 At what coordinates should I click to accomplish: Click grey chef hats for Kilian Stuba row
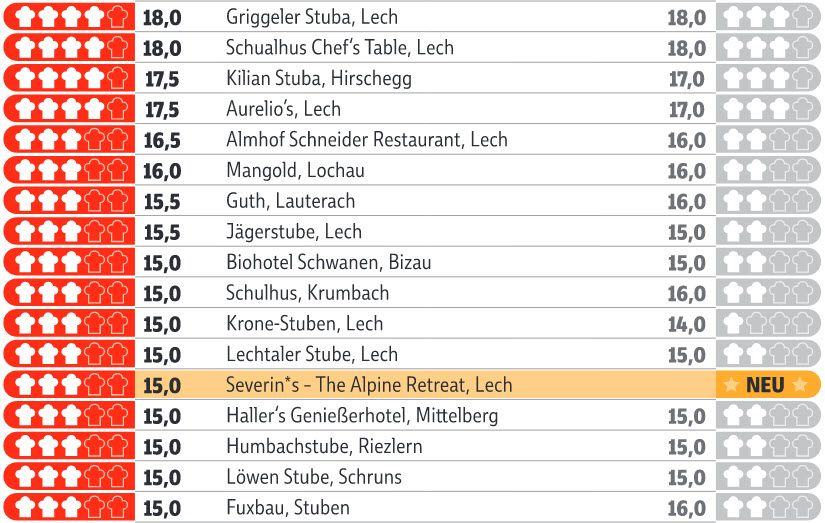(x=768, y=78)
